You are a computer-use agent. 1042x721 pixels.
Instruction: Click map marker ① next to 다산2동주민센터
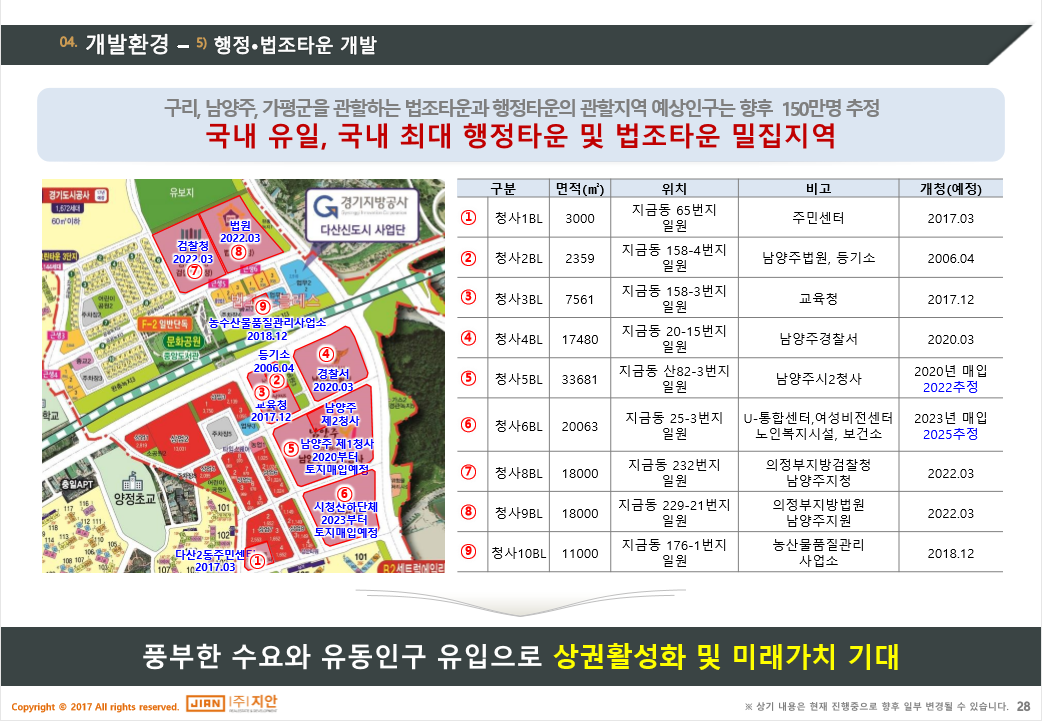(257, 561)
